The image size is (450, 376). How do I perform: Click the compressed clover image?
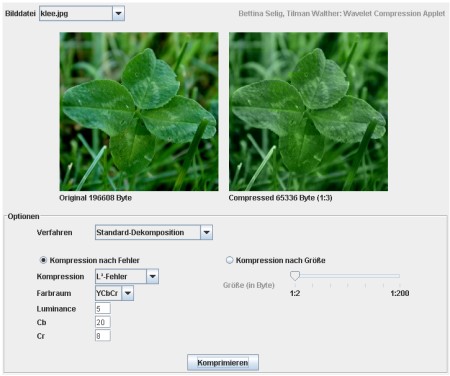[x=308, y=111]
